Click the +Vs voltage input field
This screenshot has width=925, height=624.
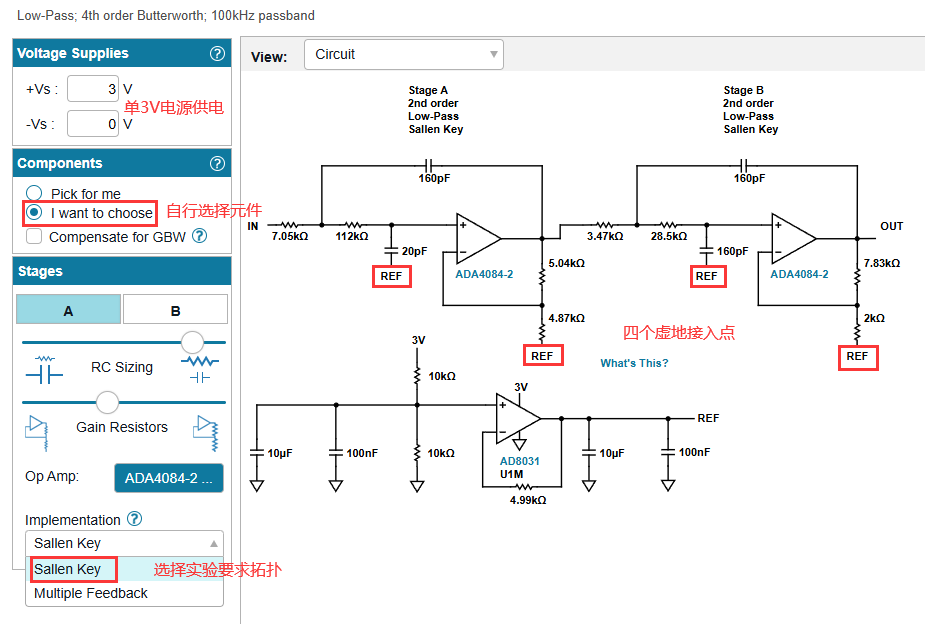92,89
